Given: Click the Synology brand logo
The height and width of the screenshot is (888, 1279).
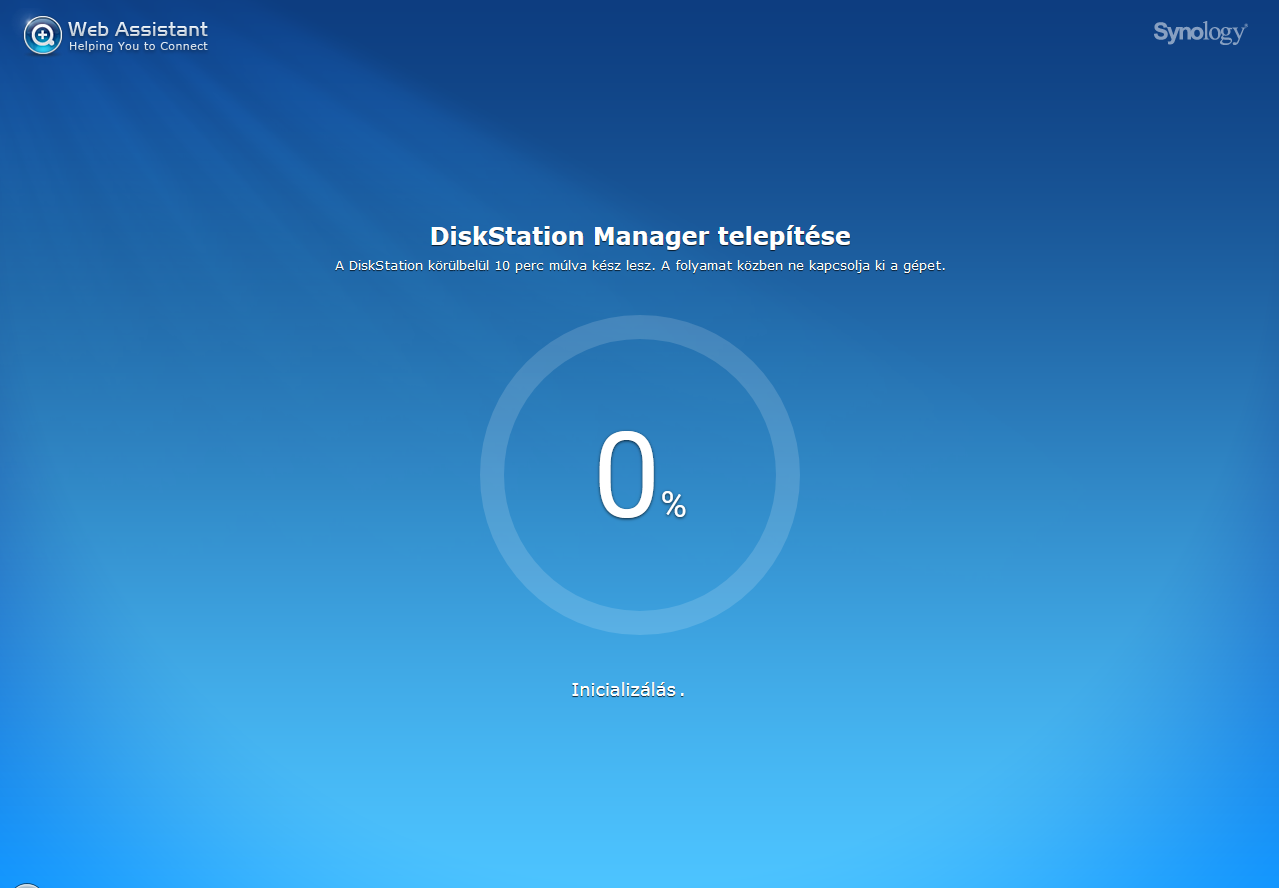Looking at the screenshot, I should click(1200, 33).
